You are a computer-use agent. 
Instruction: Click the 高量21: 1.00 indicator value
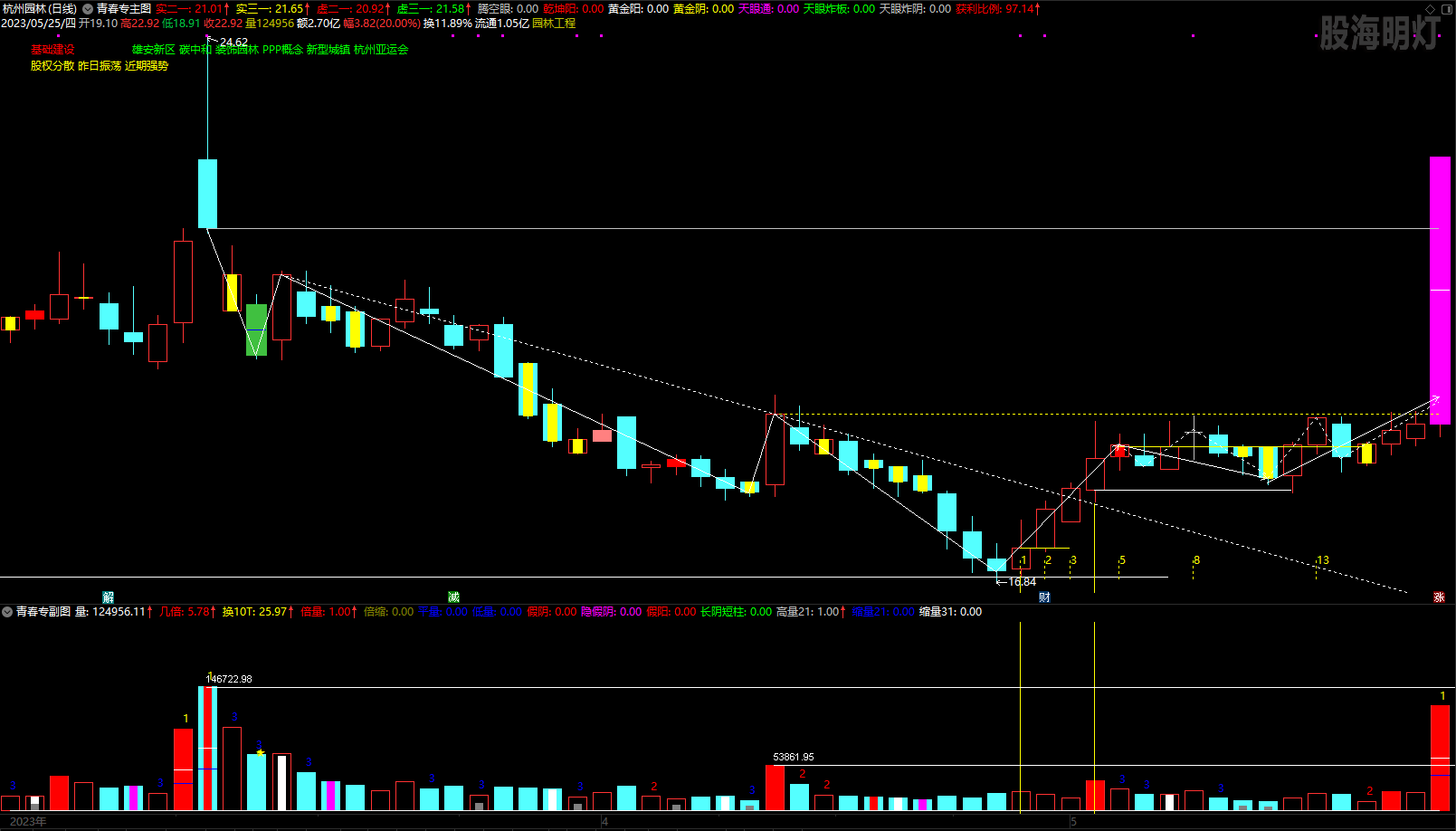810,612
